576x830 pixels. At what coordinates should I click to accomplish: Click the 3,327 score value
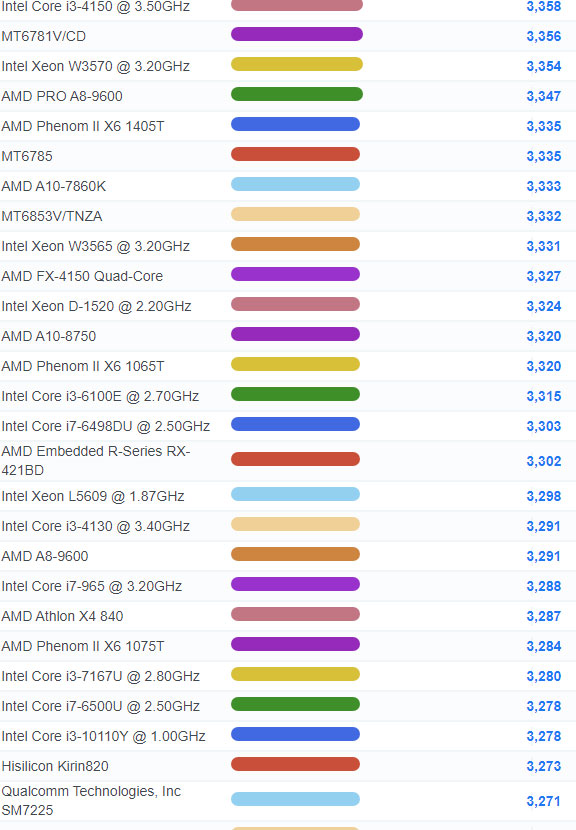coord(544,276)
